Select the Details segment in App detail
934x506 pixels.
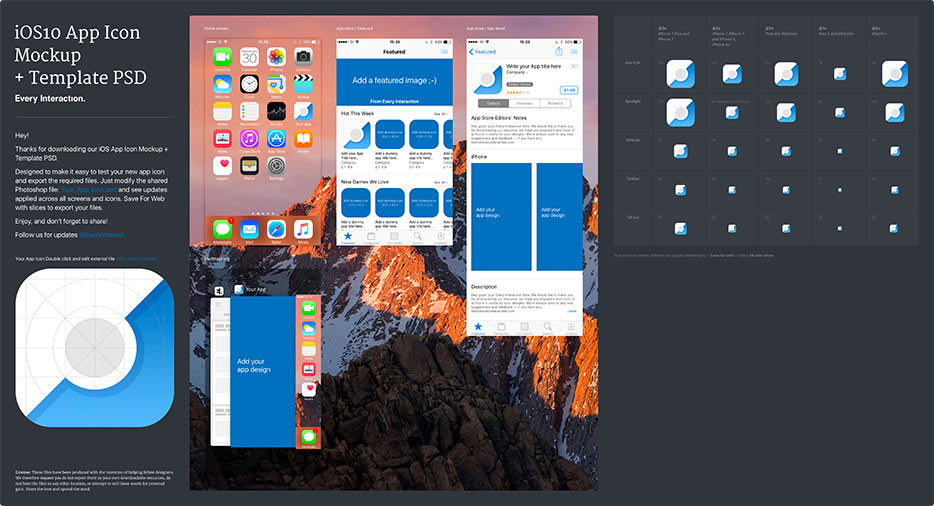click(x=494, y=103)
